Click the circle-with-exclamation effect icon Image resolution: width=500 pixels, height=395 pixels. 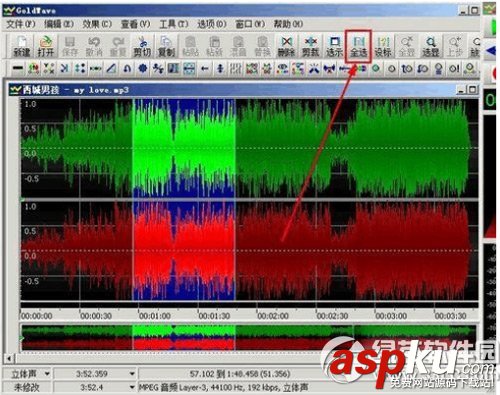454,69
